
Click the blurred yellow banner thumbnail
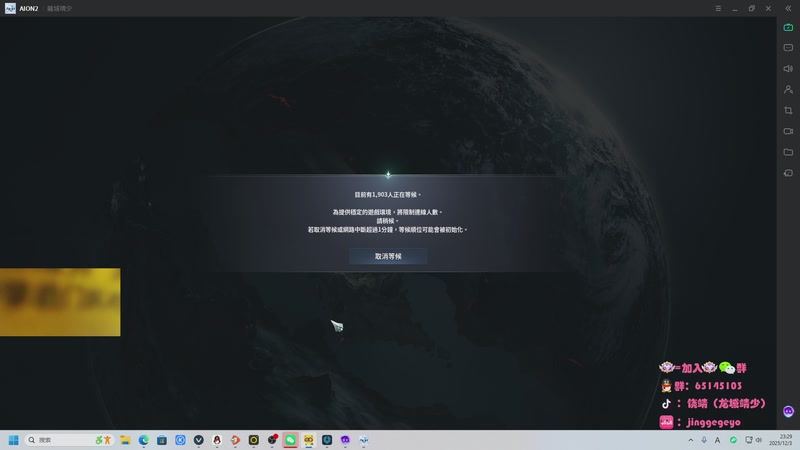click(60, 302)
